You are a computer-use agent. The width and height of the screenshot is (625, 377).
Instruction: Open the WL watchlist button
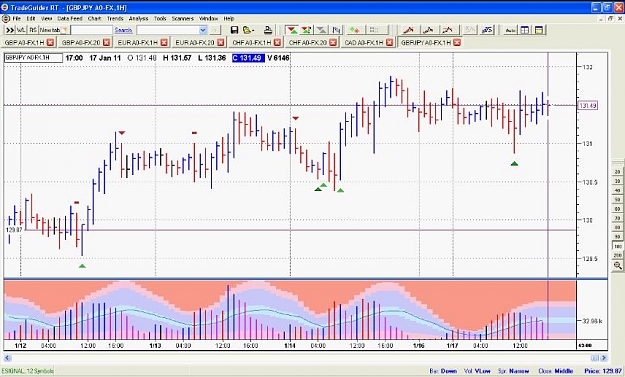[21, 30]
